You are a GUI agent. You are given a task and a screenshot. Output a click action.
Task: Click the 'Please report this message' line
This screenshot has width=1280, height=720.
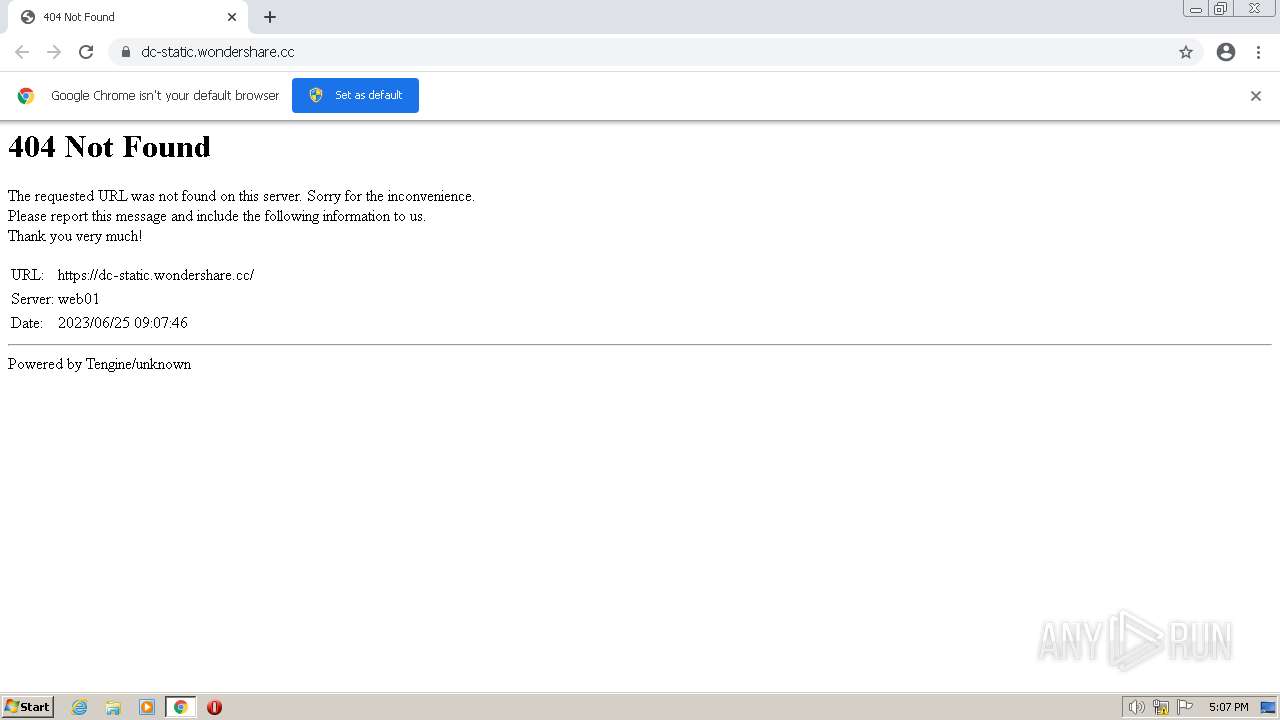point(217,216)
